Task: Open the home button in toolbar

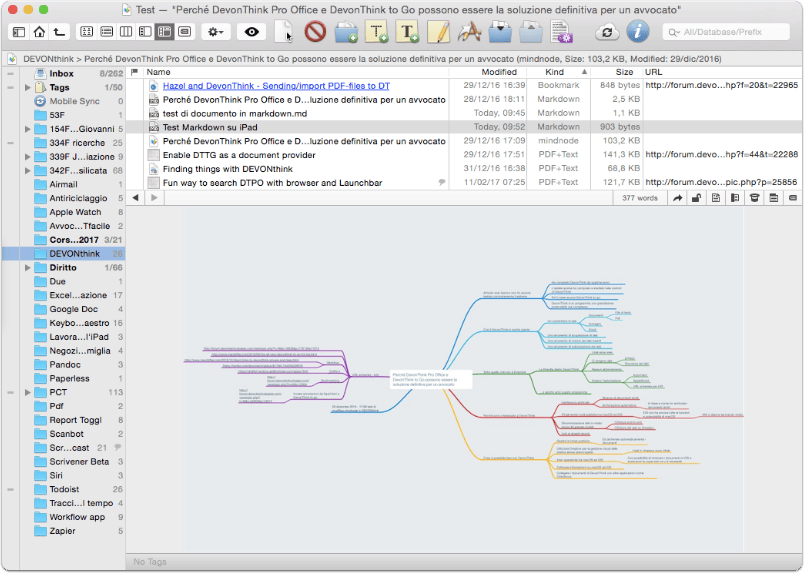Action: pyautogui.click(x=39, y=32)
